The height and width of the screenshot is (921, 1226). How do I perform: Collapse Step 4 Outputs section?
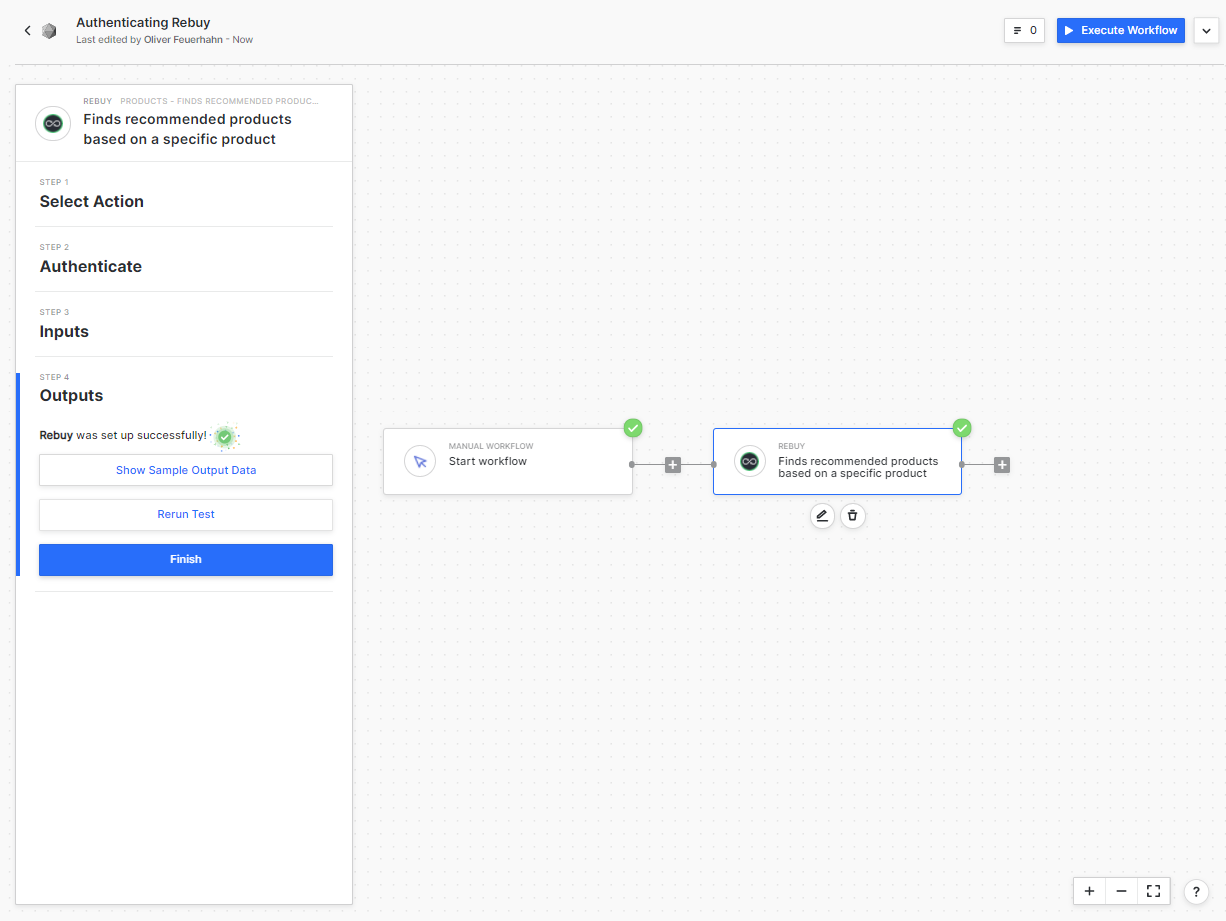tap(185, 389)
